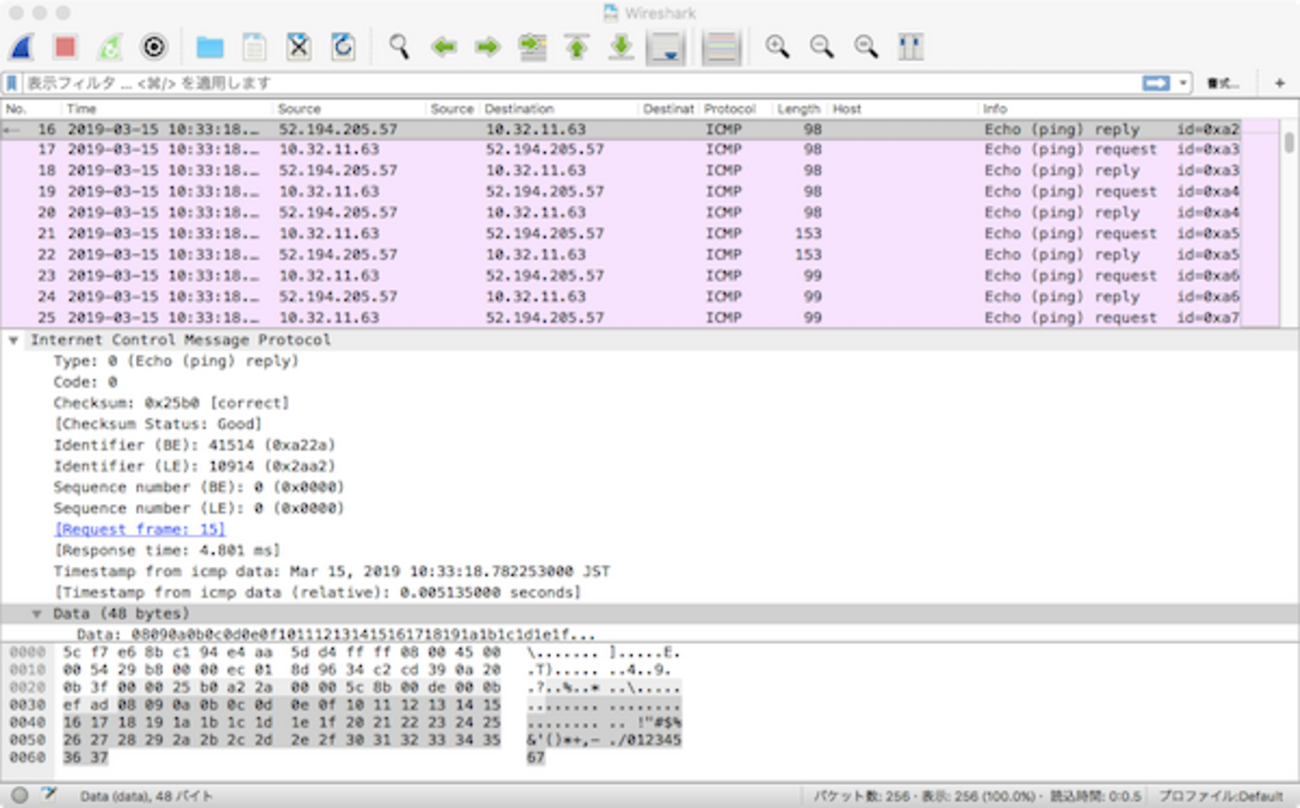Toggle packet list colorization
Viewport: 1300px width, 808px height.
click(721, 47)
